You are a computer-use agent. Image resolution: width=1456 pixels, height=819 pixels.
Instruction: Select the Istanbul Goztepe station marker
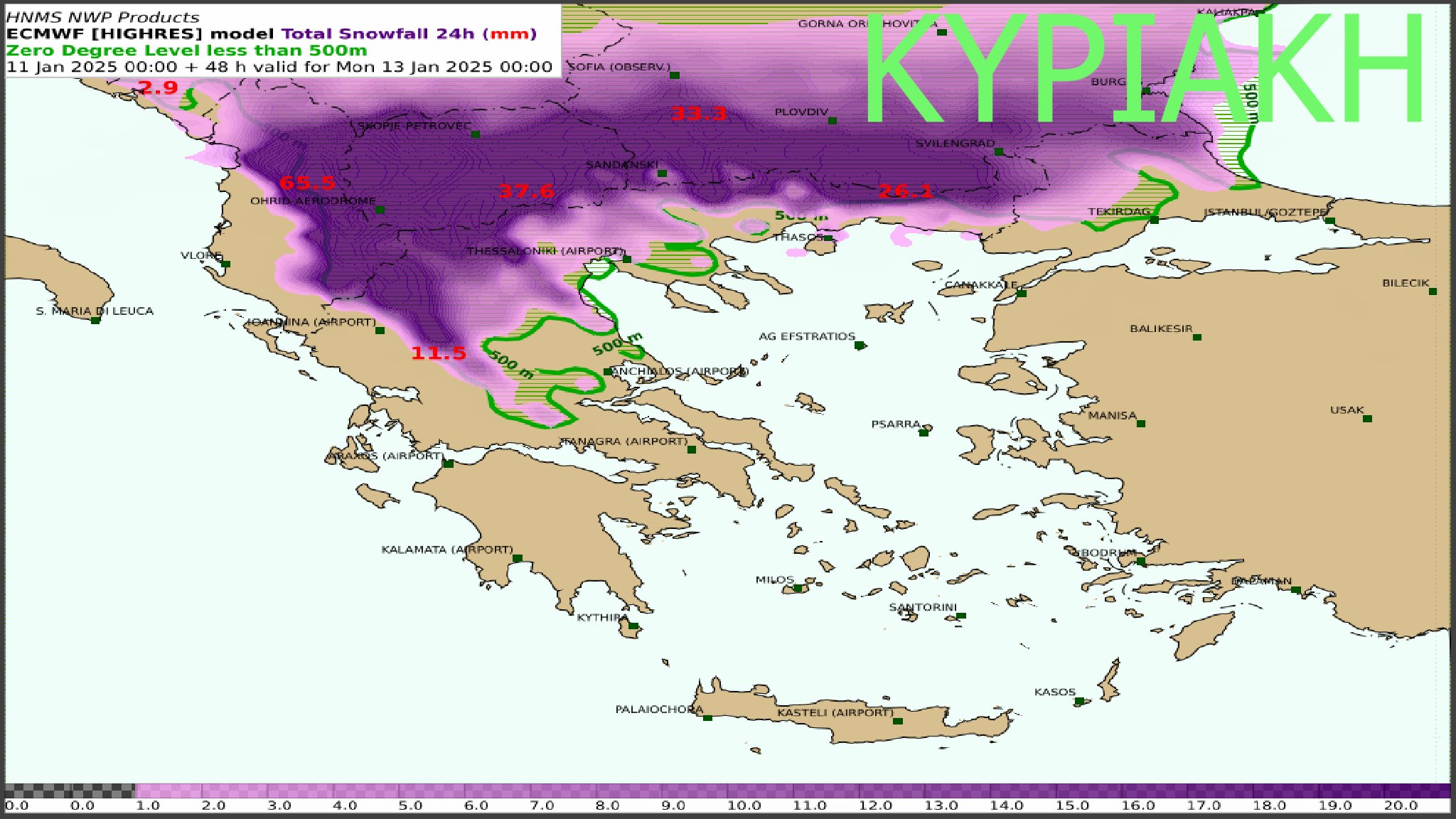(1329, 221)
